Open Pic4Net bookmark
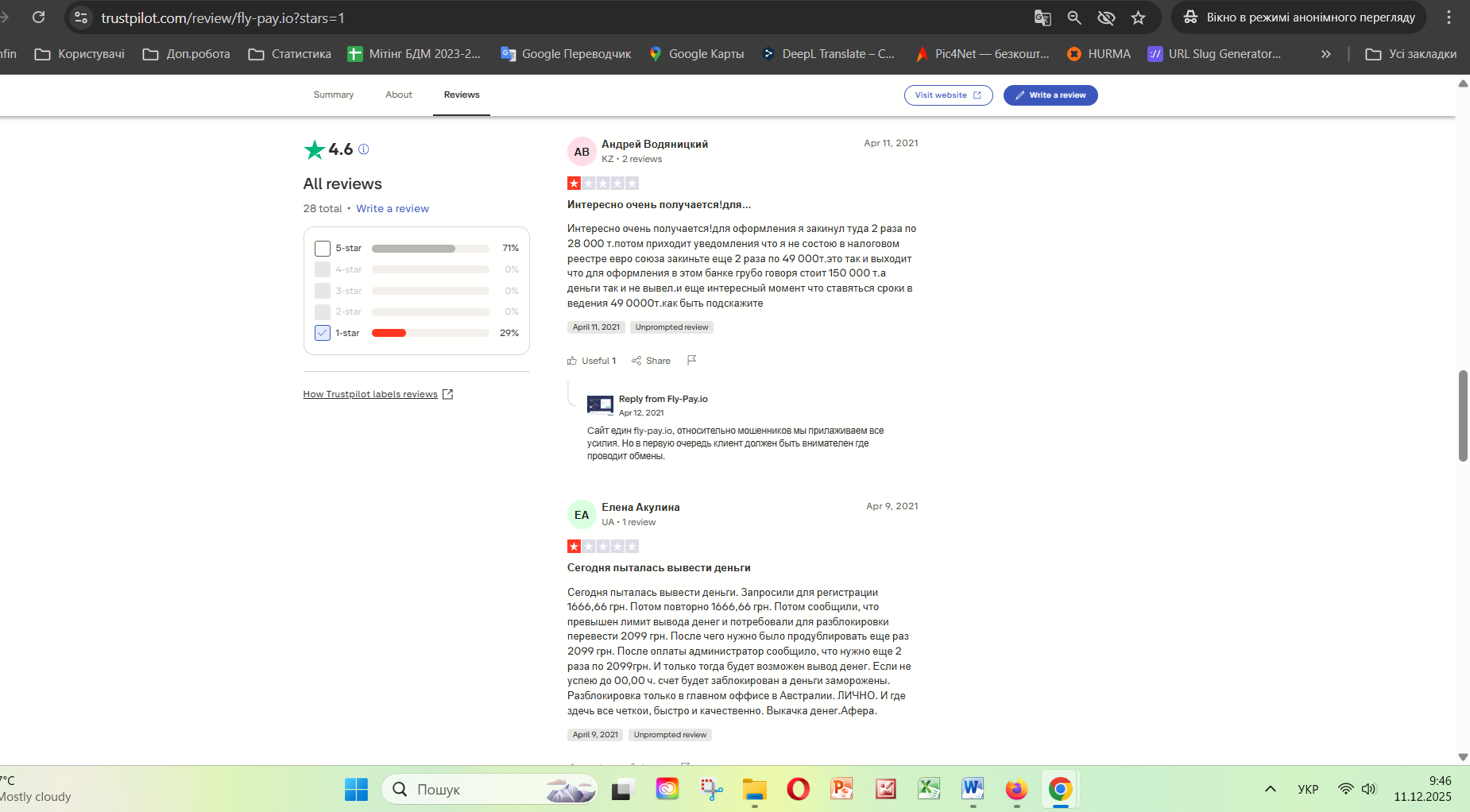Viewport: 1470px width, 812px height. (x=982, y=54)
